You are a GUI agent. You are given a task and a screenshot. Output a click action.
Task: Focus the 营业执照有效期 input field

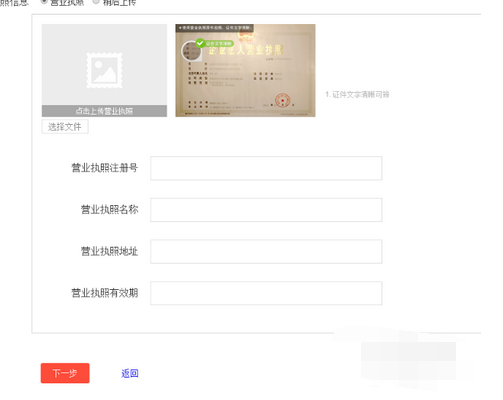pos(266,293)
